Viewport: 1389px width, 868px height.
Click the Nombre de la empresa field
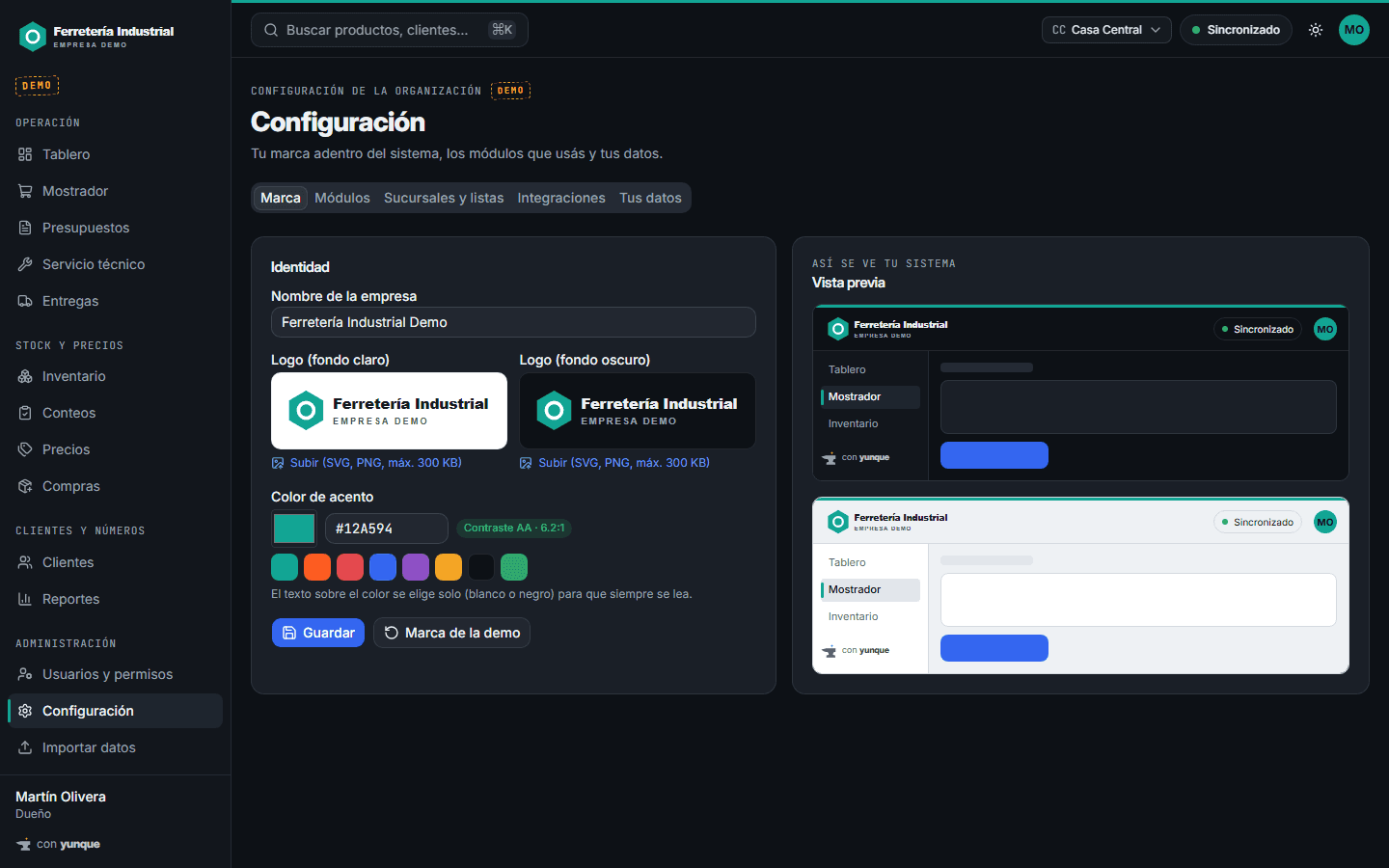[x=513, y=322]
